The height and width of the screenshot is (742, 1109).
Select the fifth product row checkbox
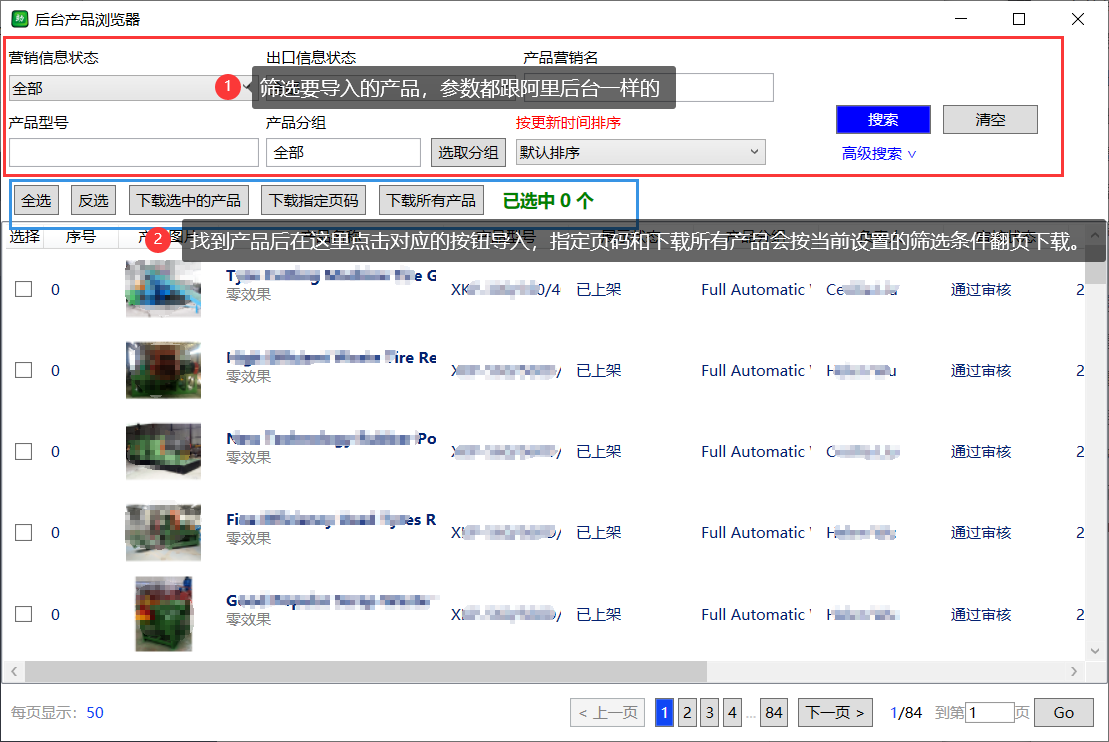click(x=23, y=614)
